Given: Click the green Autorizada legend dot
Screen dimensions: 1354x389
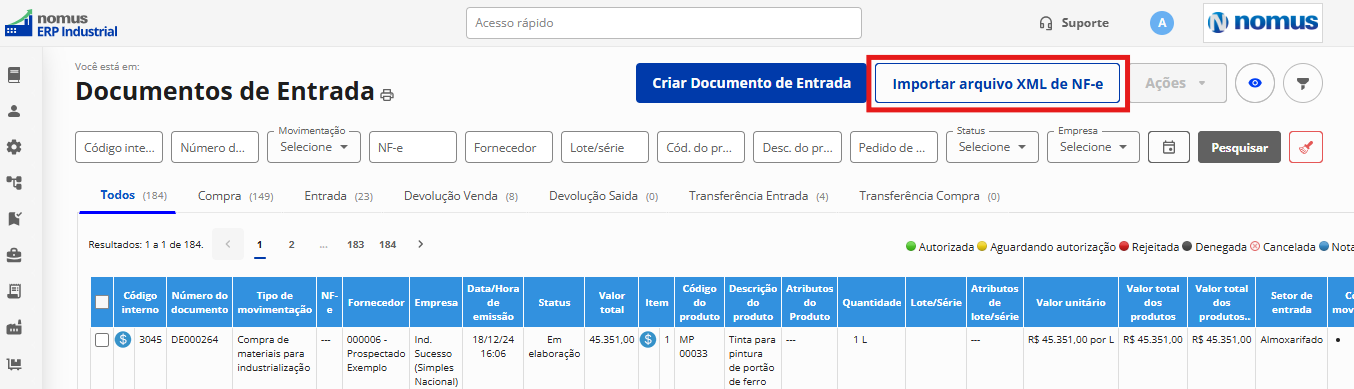Looking at the screenshot, I should (x=911, y=246).
